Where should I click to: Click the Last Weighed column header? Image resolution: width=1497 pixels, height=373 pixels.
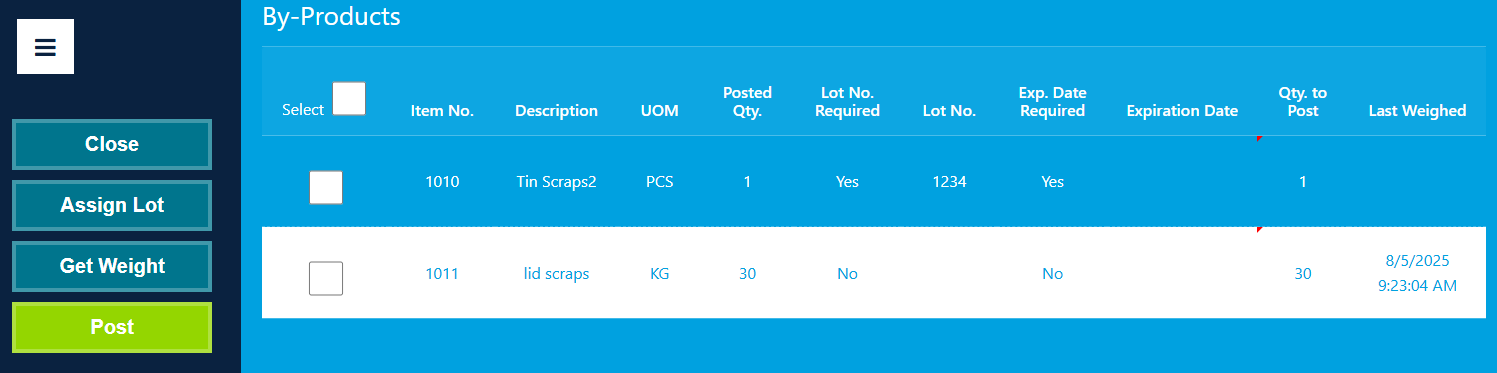click(x=1417, y=111)
